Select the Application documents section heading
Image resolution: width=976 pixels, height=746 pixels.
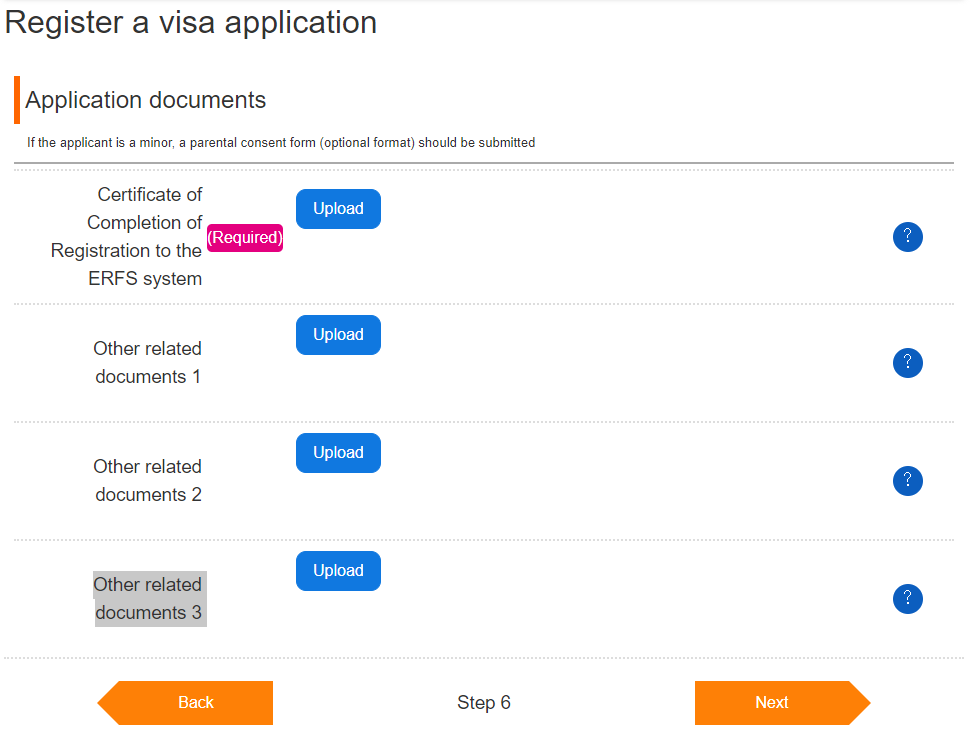(x=148, y=100)
